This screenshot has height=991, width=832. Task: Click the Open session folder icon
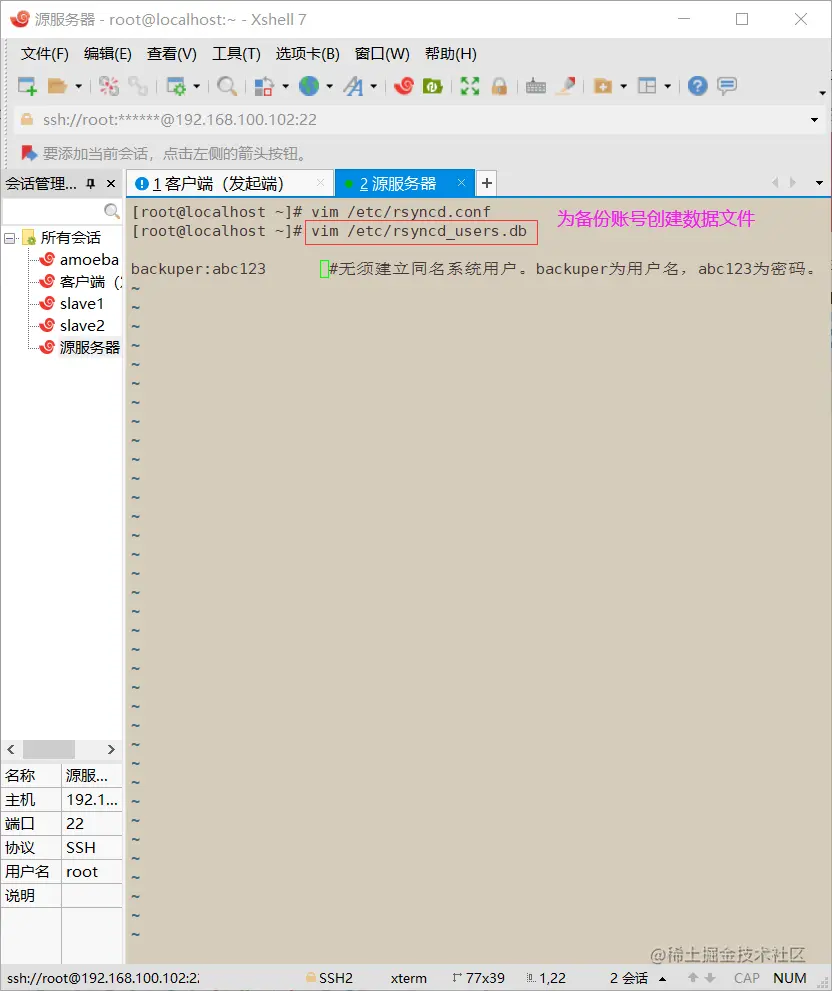[58, 86]
